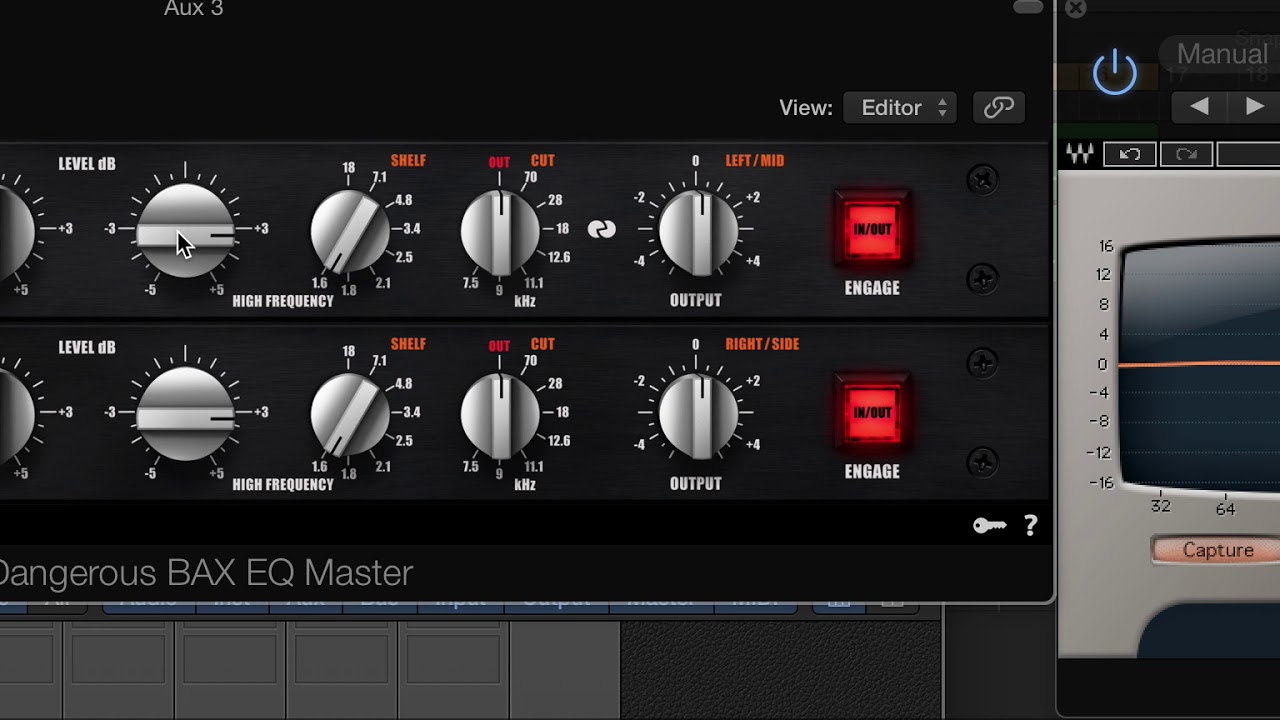
Task: Click the "OUTPUT" label in the Left/Mid row
Action: coord(695,300)
